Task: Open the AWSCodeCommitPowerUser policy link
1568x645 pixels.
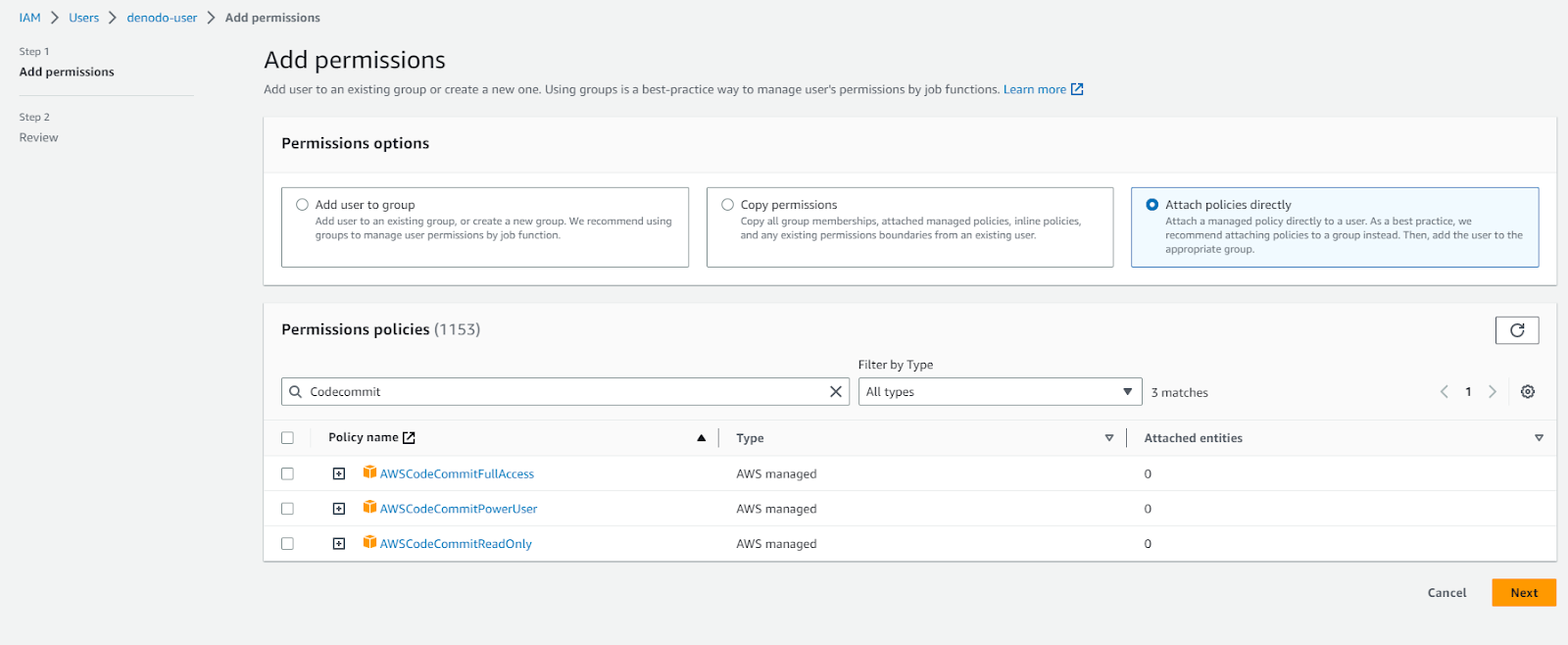Action: click(x=459, y=509)
